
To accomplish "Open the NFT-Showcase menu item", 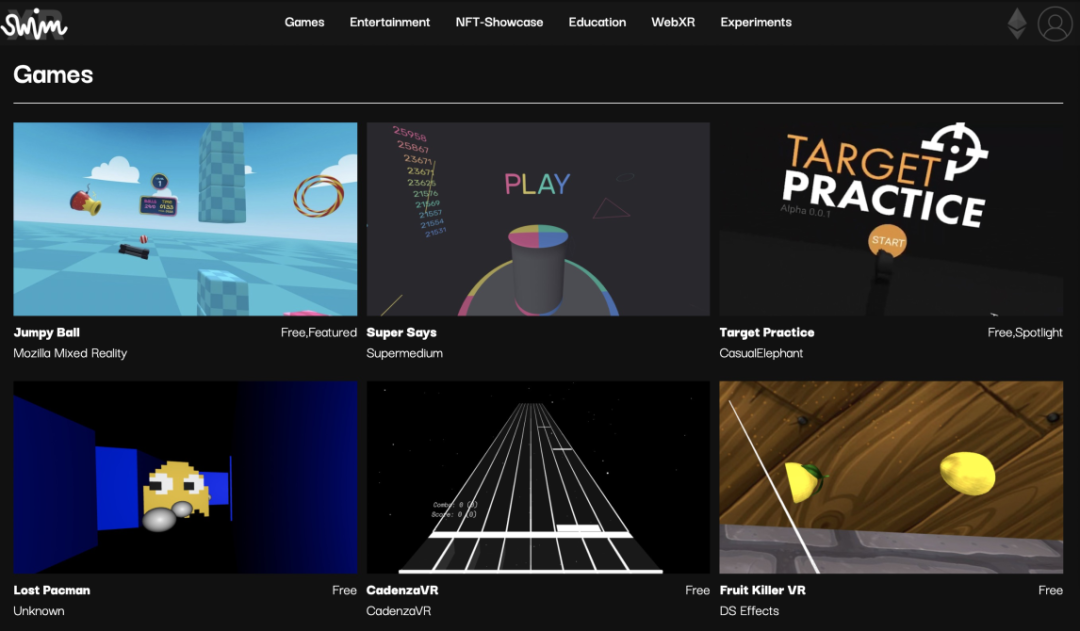I will coord(499,22).
